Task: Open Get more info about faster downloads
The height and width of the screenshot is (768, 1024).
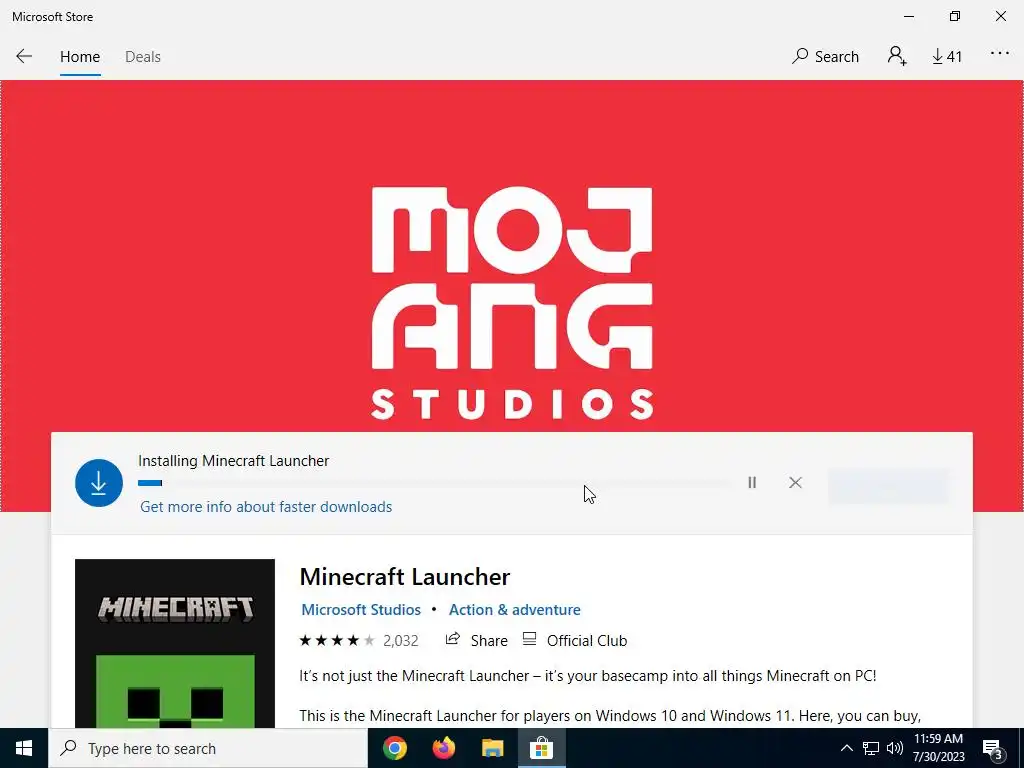Action: pos(266,507)
